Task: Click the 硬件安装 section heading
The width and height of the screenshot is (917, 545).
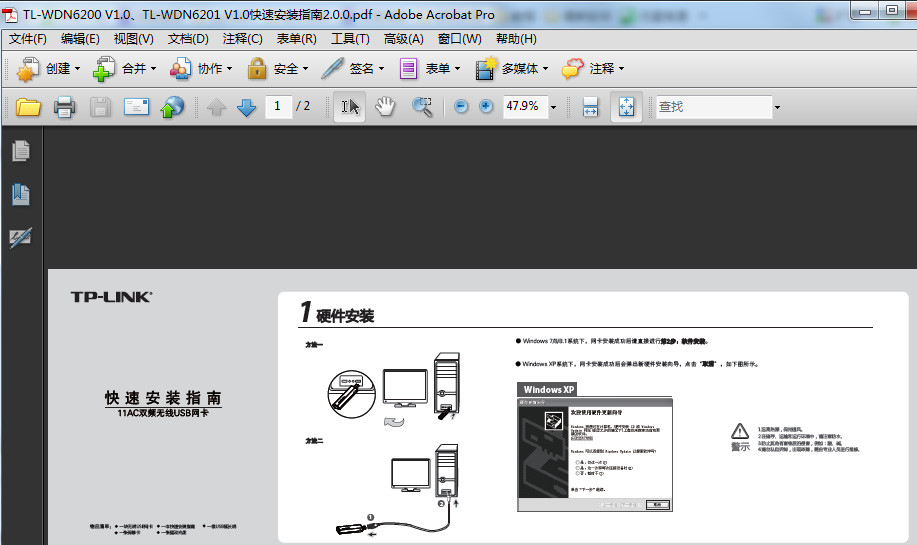Action: [x=345, y=316]
